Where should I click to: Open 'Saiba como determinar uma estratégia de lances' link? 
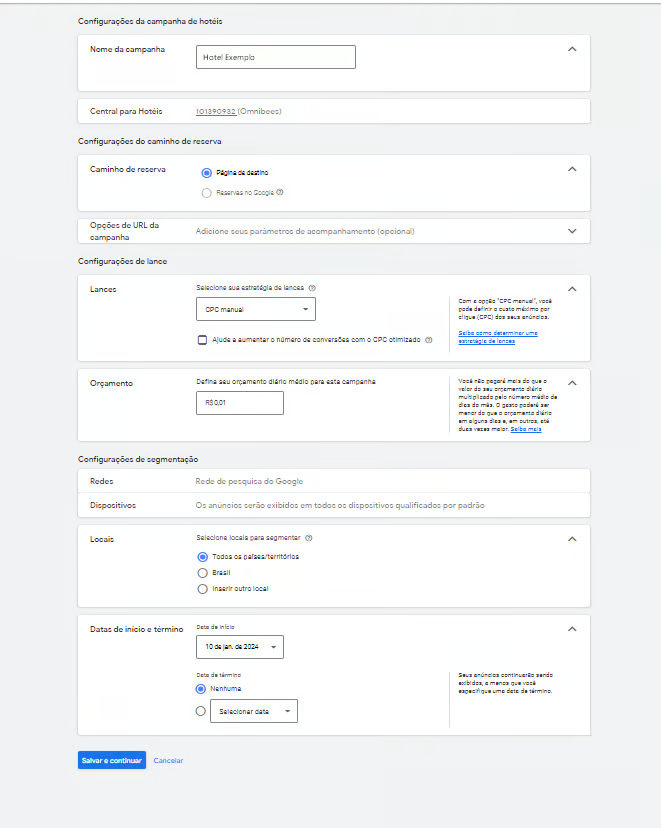pyautogui.click(x=498, y=337)
